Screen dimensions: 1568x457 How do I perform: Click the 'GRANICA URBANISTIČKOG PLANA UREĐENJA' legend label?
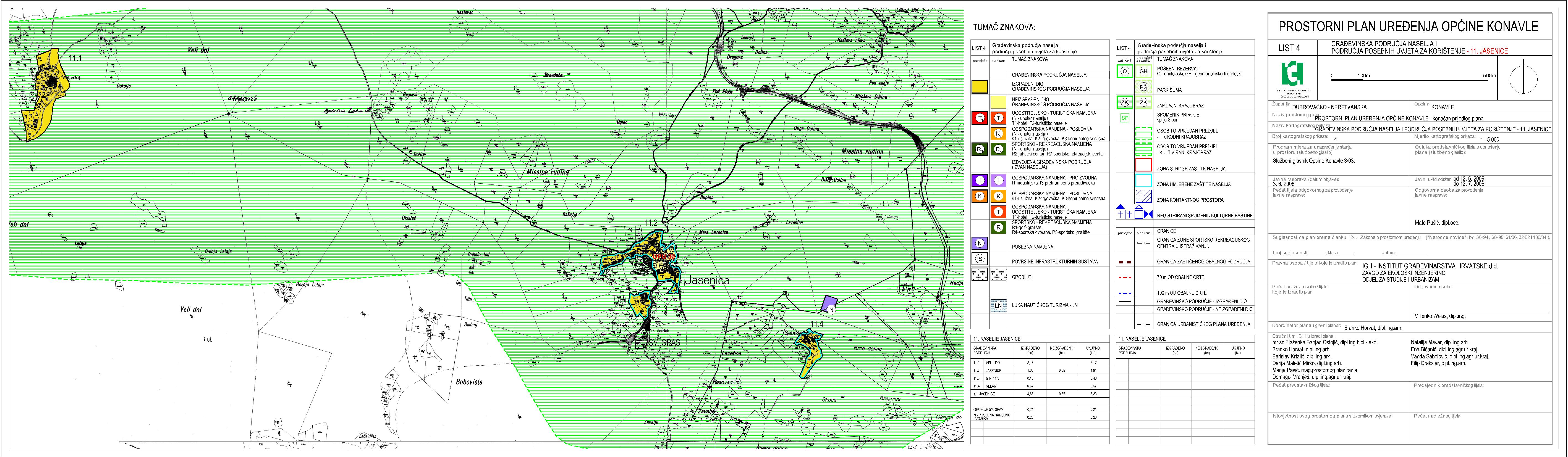click(x=1203, y=324)
